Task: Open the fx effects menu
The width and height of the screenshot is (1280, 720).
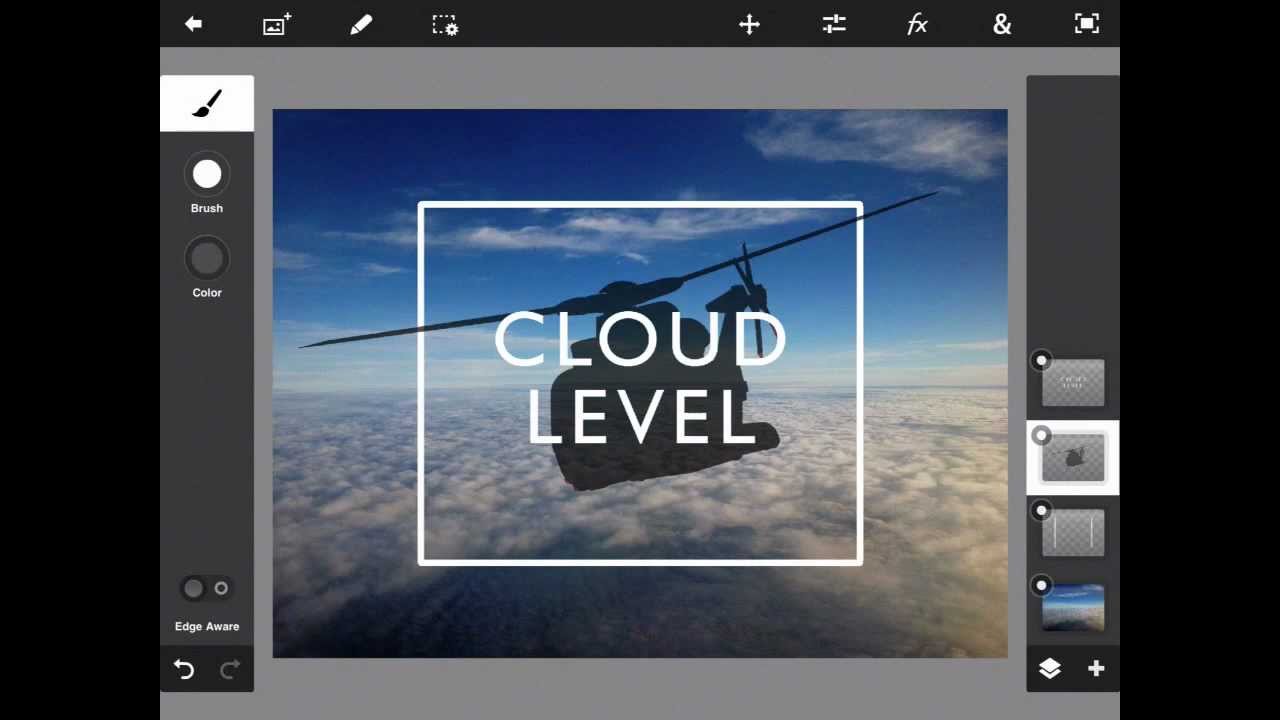Action: click(917, 24)
